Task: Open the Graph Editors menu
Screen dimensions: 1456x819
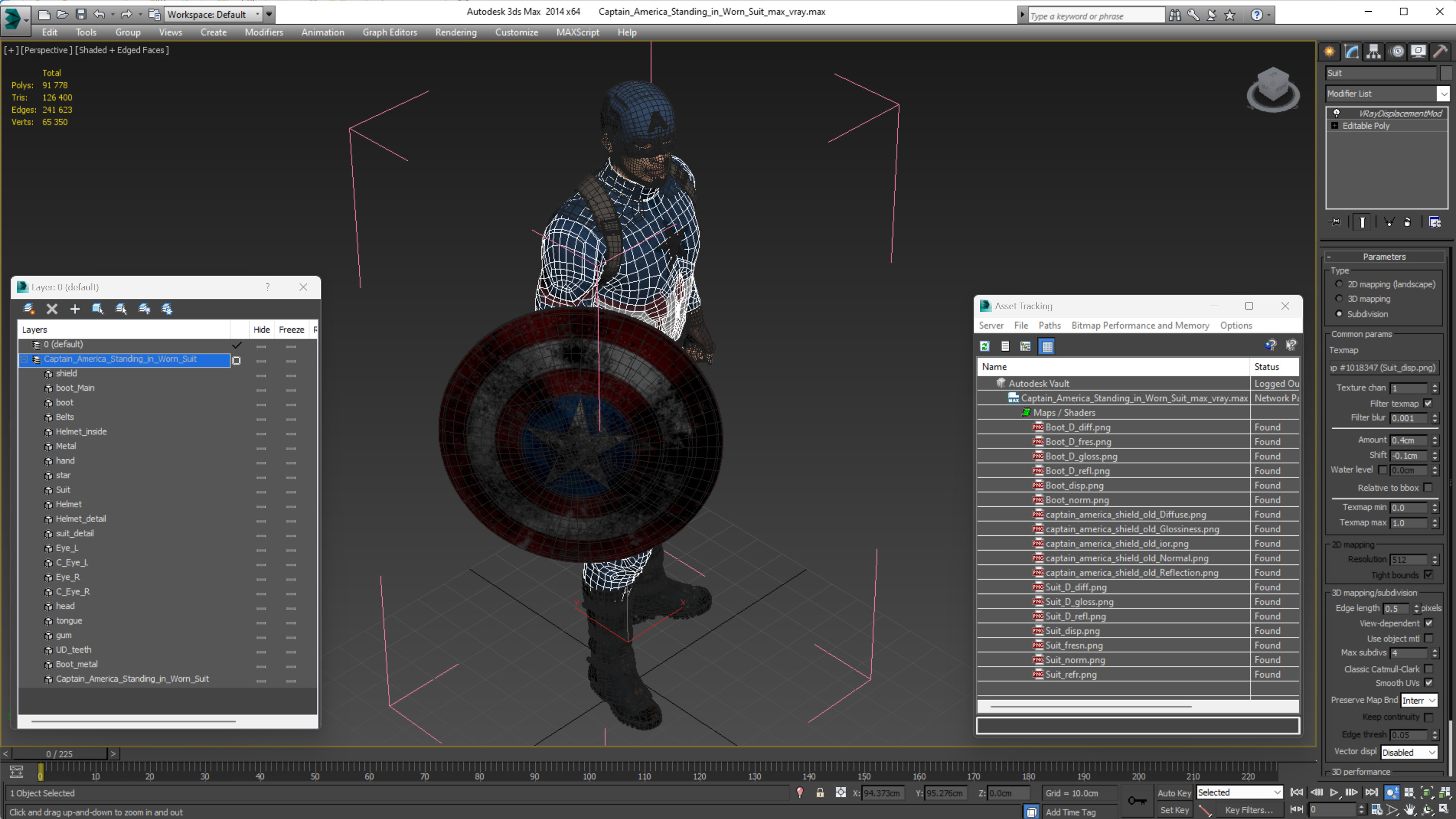Action: click(389, 32)
